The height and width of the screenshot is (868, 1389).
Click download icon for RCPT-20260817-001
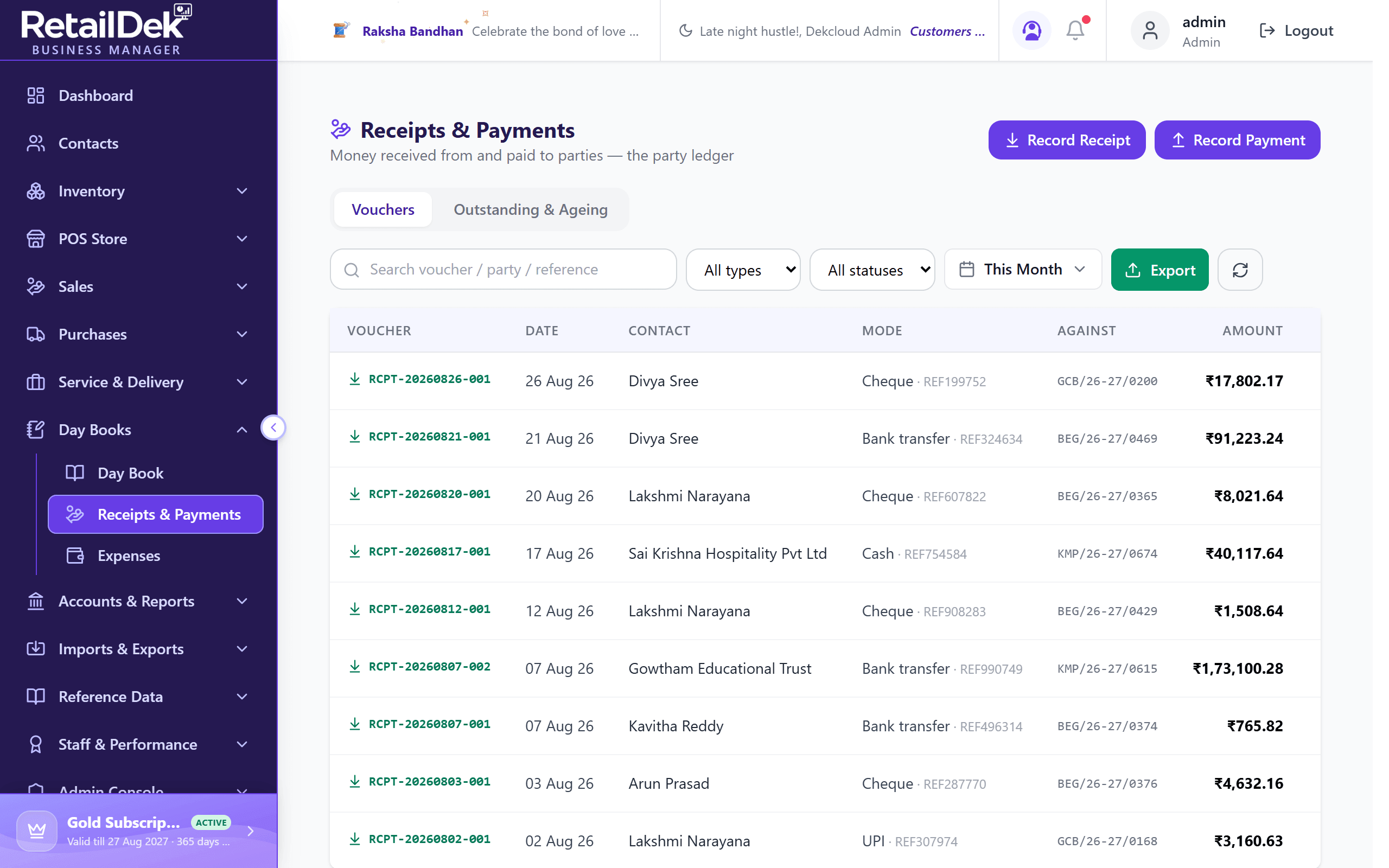pos(355,552)
